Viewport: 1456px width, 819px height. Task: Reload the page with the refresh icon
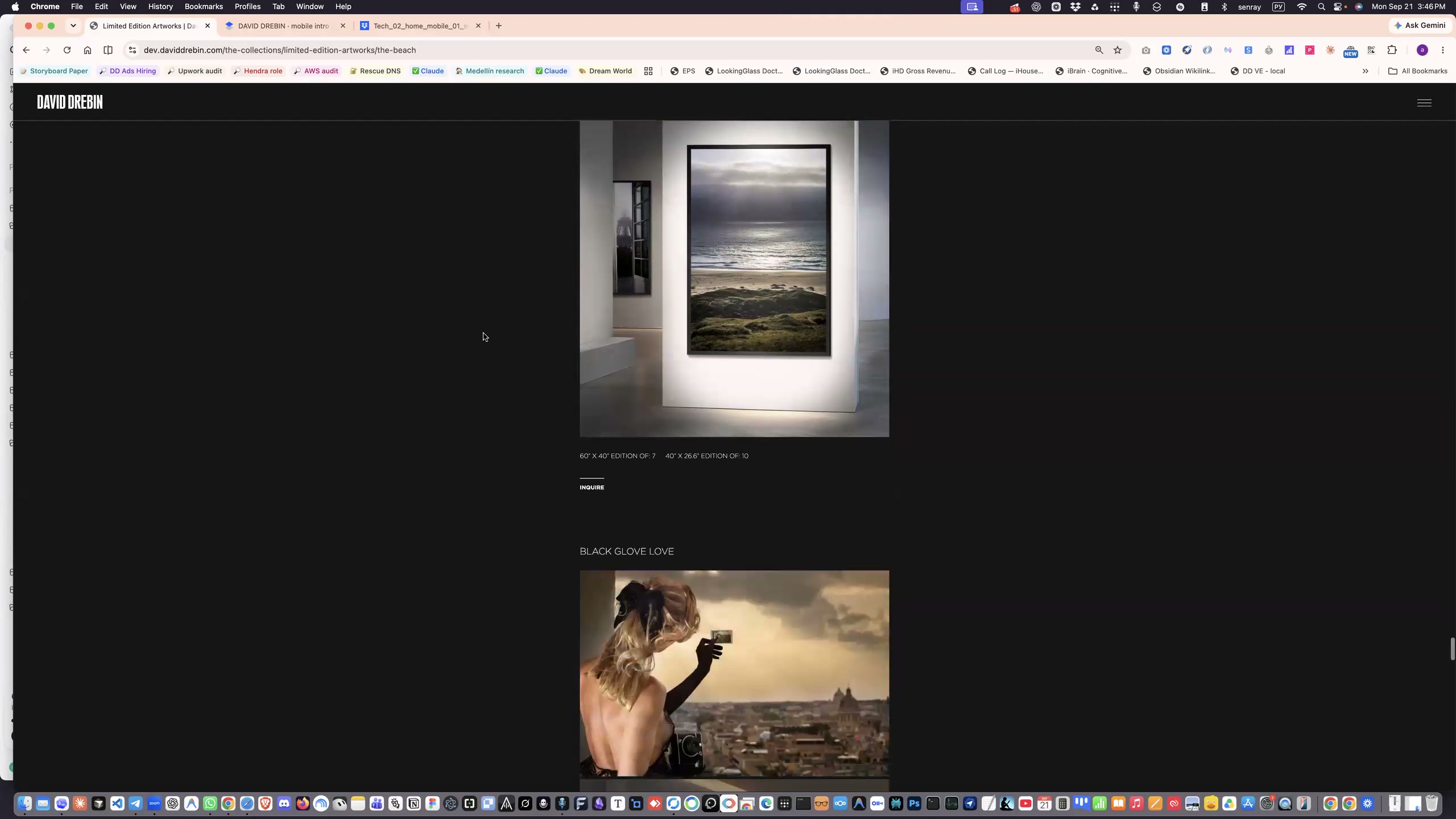point(67,50)
